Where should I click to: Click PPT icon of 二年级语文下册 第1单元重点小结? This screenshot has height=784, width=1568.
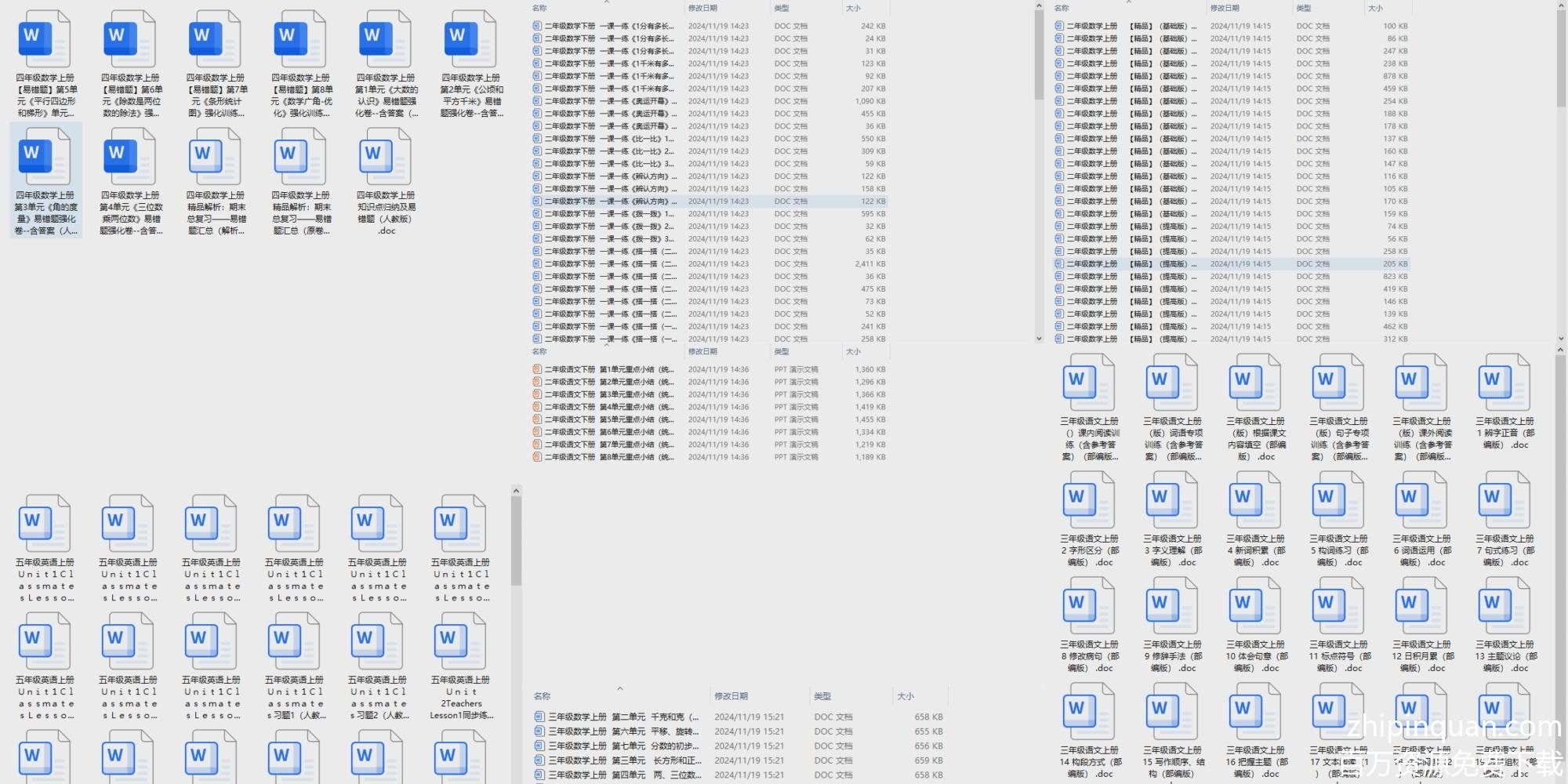(537, 369)
